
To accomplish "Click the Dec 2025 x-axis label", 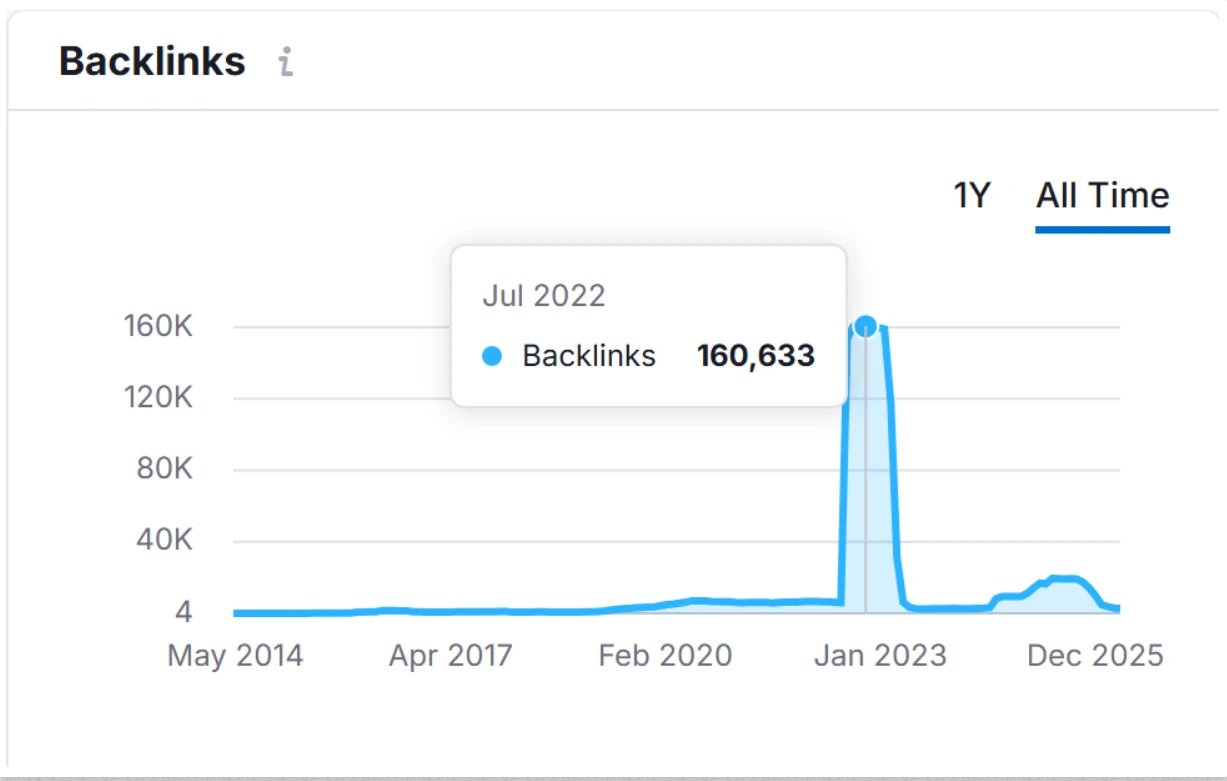I will 1095,656.
